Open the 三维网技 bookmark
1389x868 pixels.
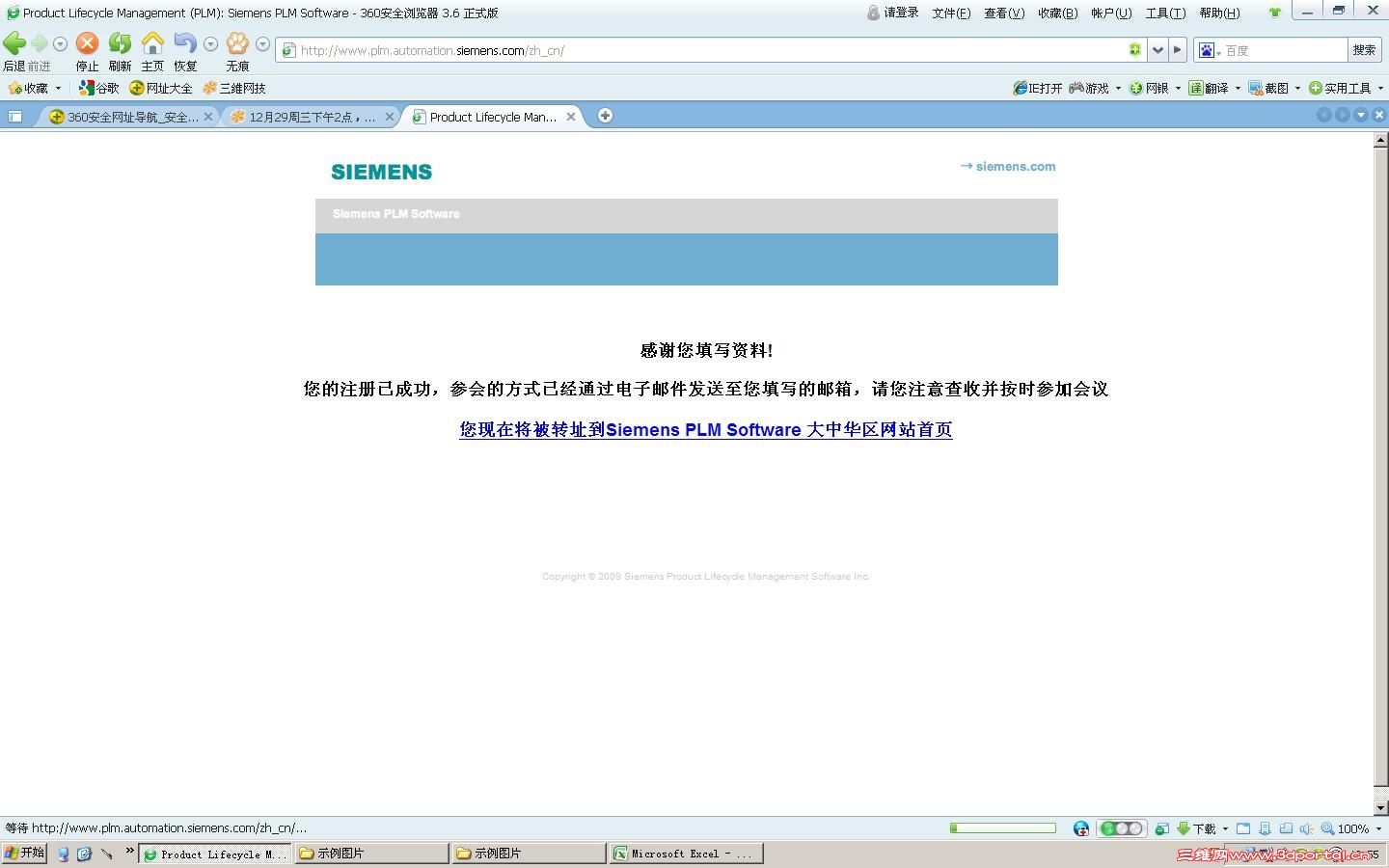click(234, 88)
